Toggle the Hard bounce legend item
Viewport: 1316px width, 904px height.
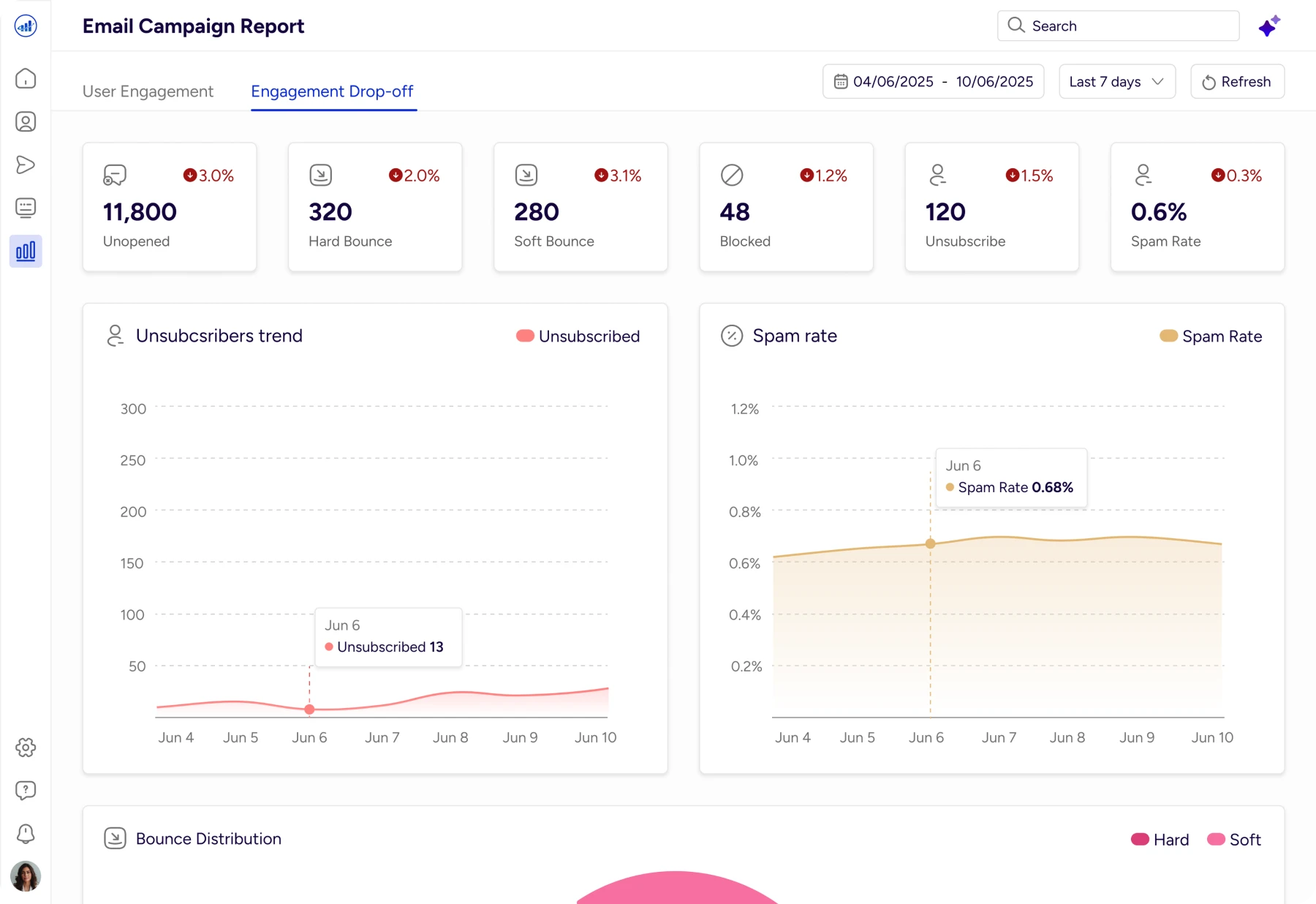coord(1160,840)
